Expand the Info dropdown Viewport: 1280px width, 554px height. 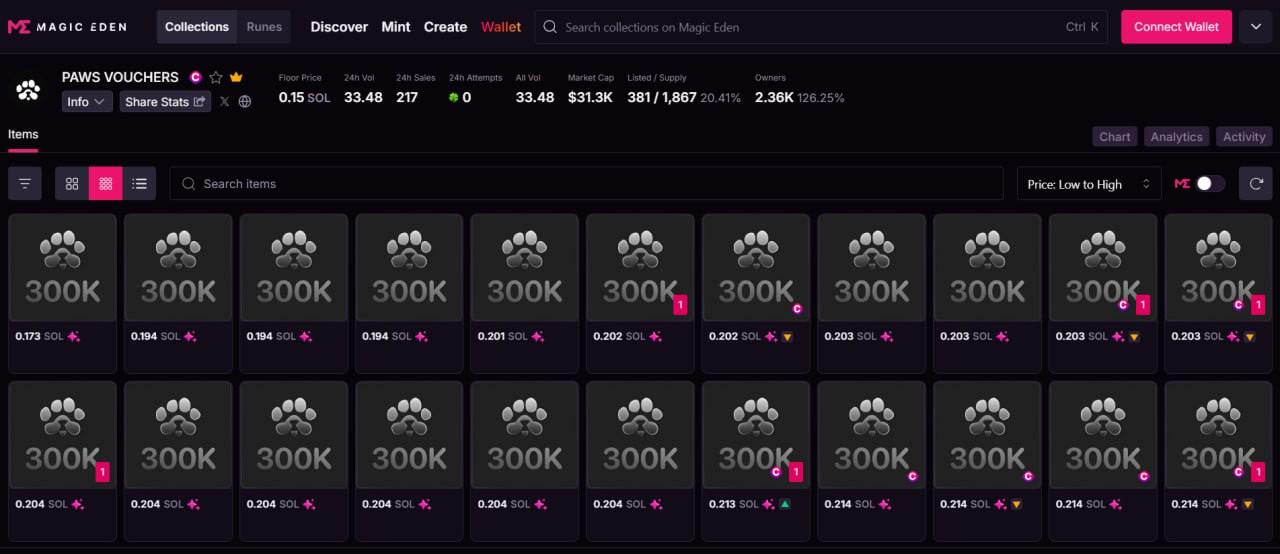pos(87,102)
